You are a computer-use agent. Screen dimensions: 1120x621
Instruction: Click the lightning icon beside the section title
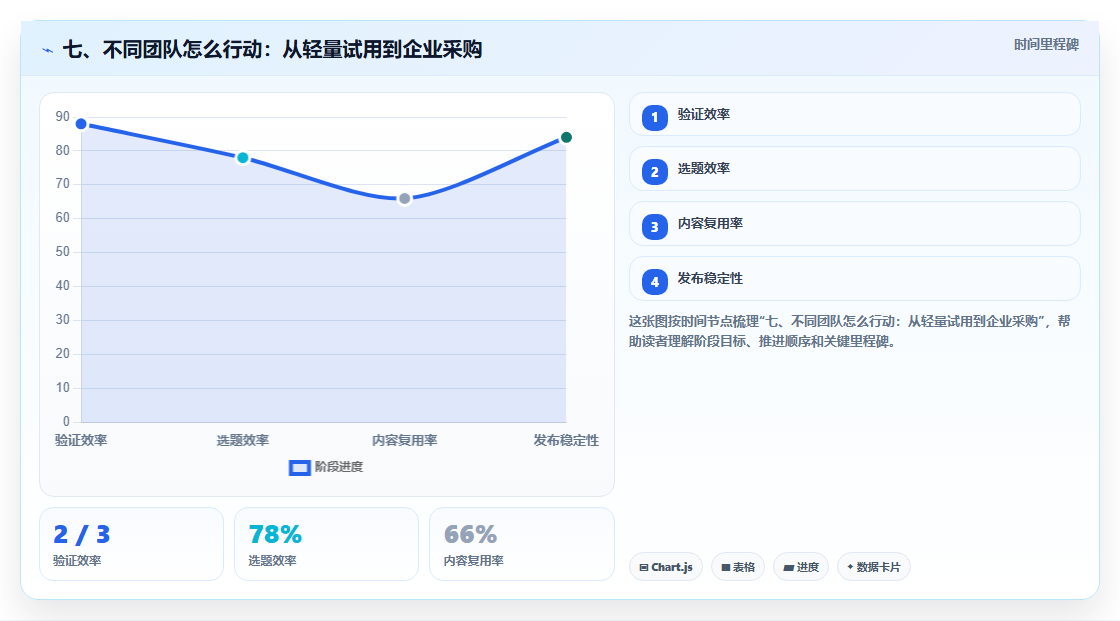(x=48, y=50)
